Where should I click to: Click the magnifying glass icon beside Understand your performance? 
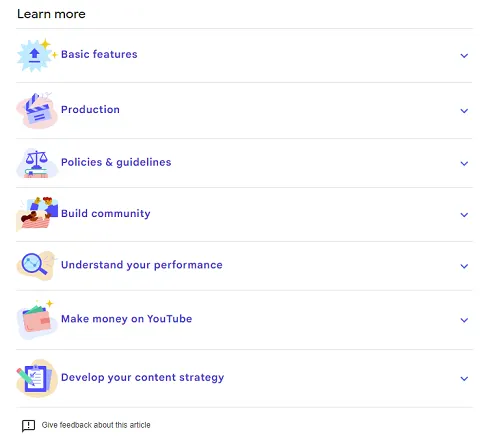click(36, 266)
